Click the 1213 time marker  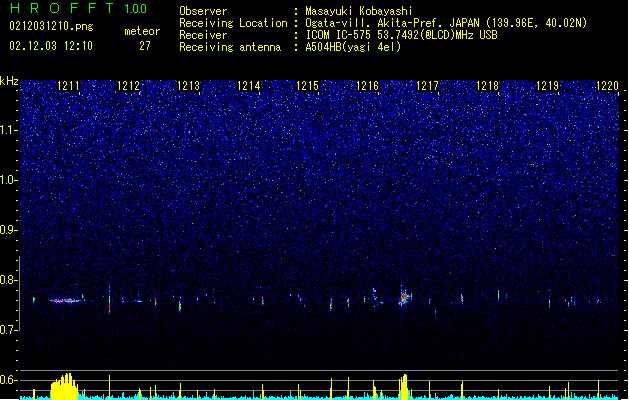click(x=188, y=86)
